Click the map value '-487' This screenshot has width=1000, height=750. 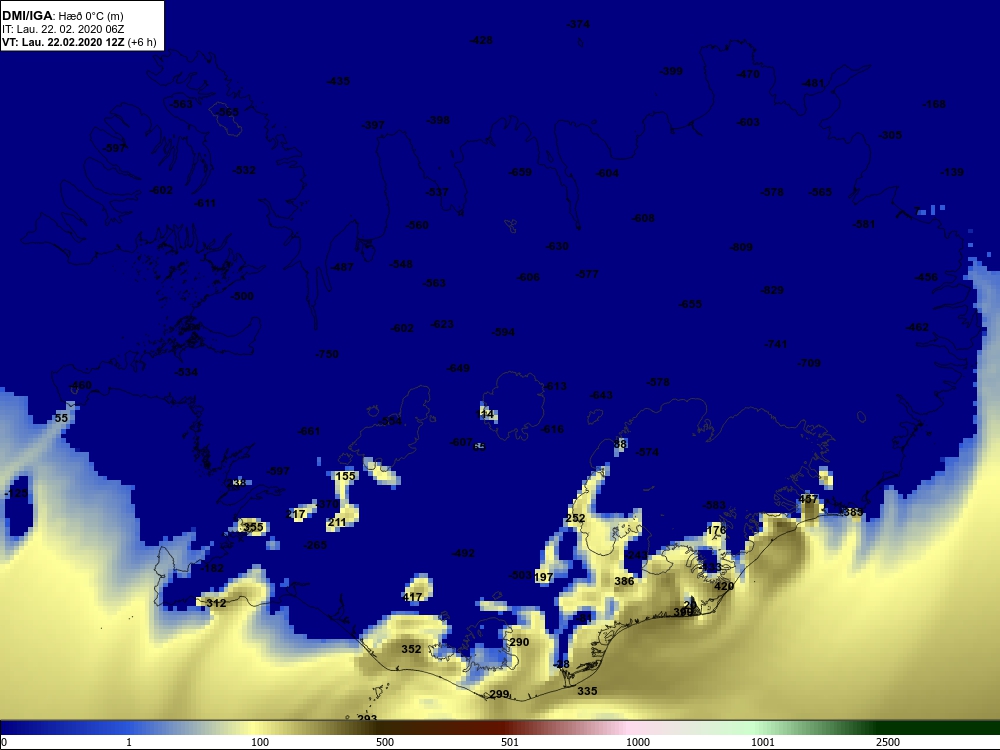coord(342,267)
